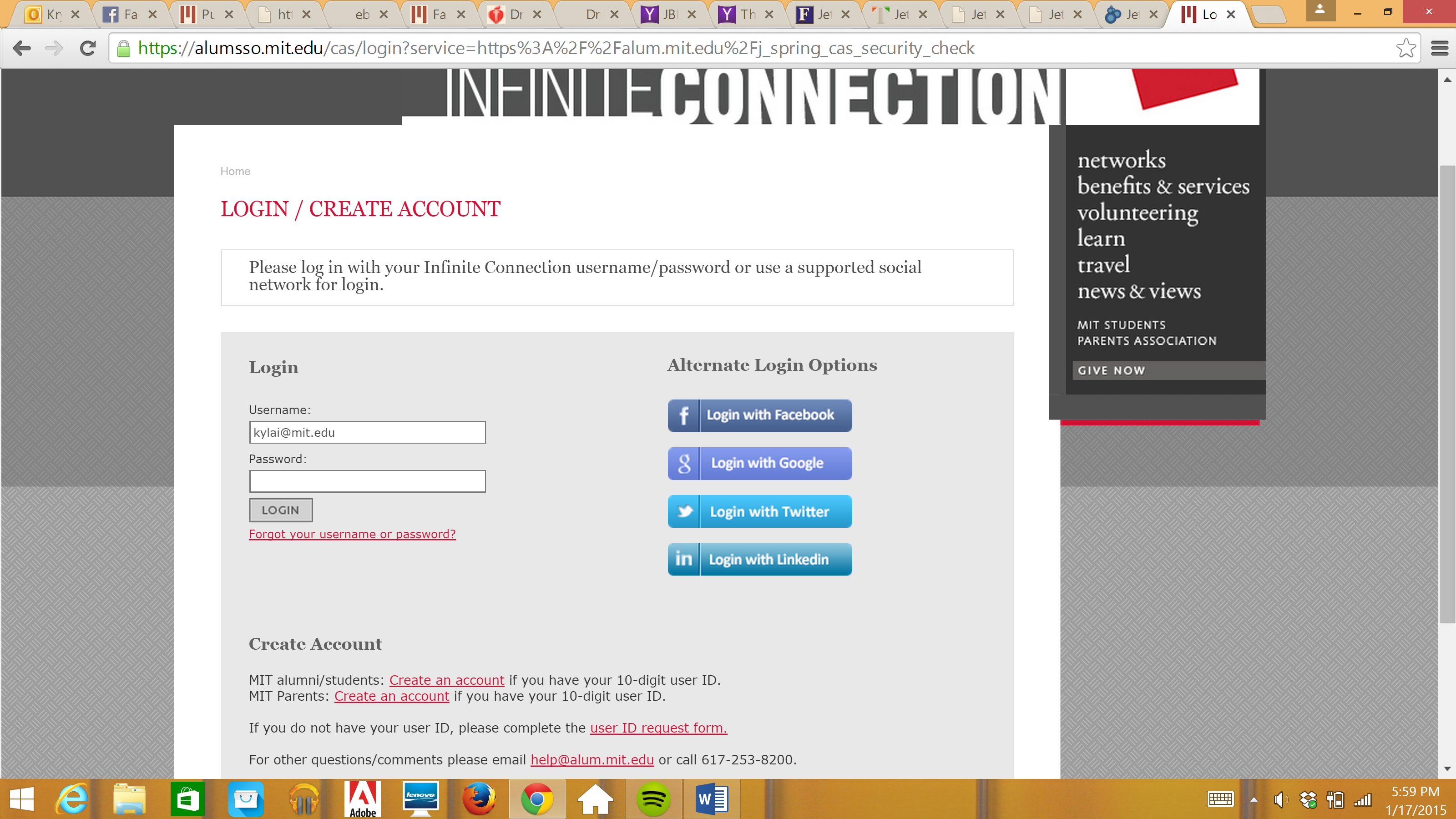Click the volume speaker tray icon

tap(1280, 799)
